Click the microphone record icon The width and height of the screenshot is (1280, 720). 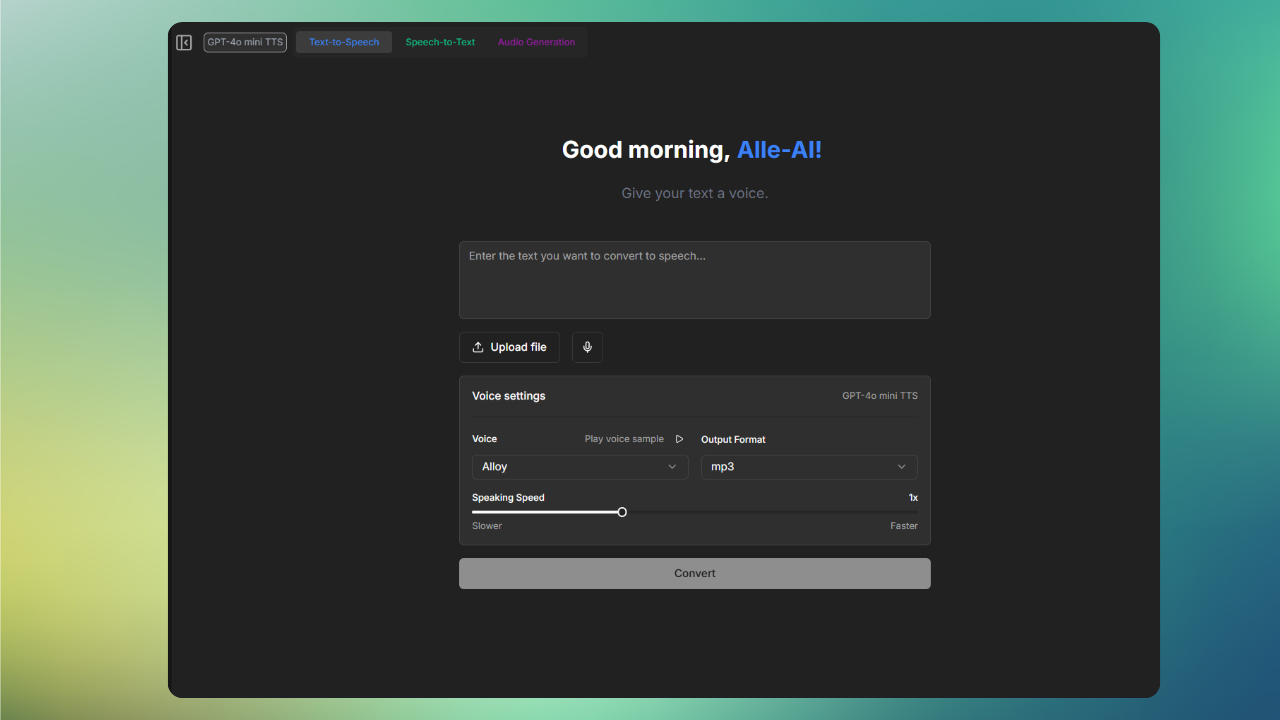(x=587, y=347)
